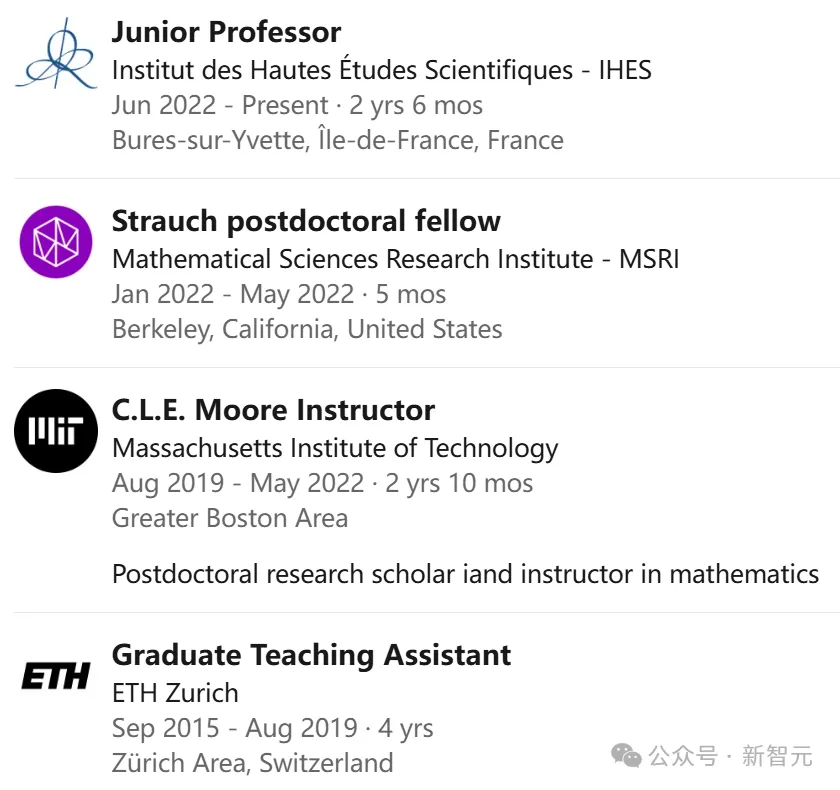
Task: Click the ETH Zurich logo icon
Action: (56, 677)
